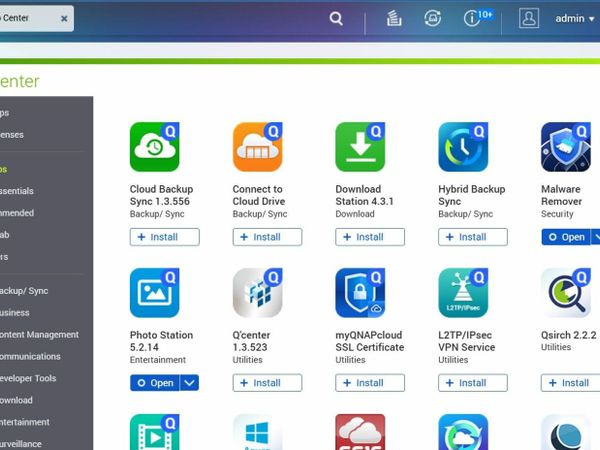Image resolution: width=600 pixels, height=450 pixels.
Task: Install Download Station
Action: pos(370,237)
